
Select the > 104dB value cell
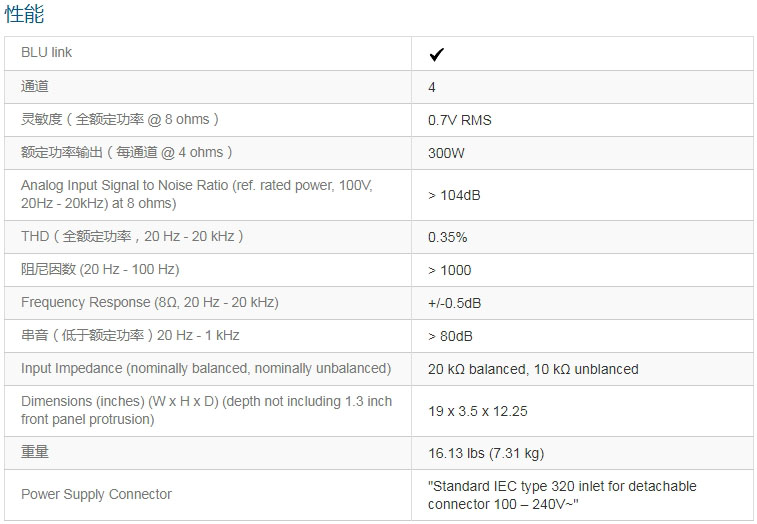(x=454, y=195)
